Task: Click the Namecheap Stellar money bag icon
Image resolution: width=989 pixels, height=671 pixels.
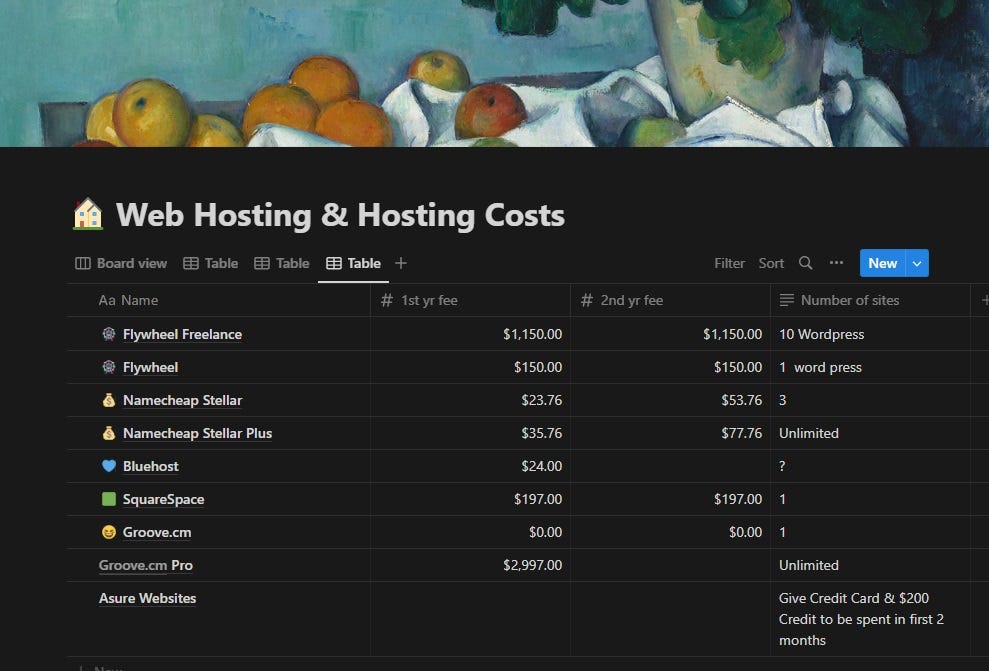Action: (108, 400)
